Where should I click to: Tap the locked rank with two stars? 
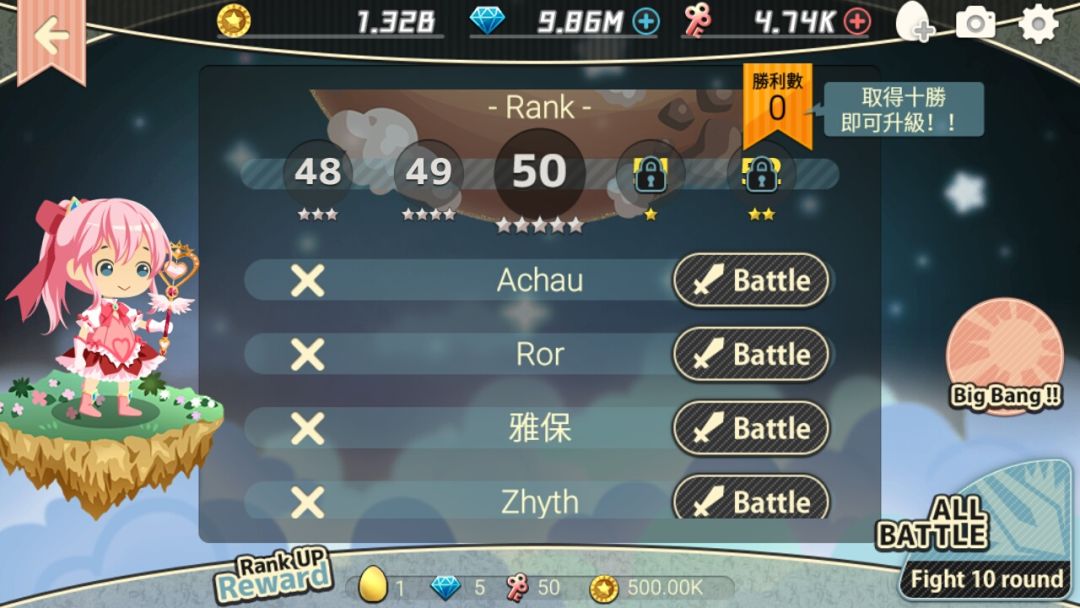tap(761, 175)
